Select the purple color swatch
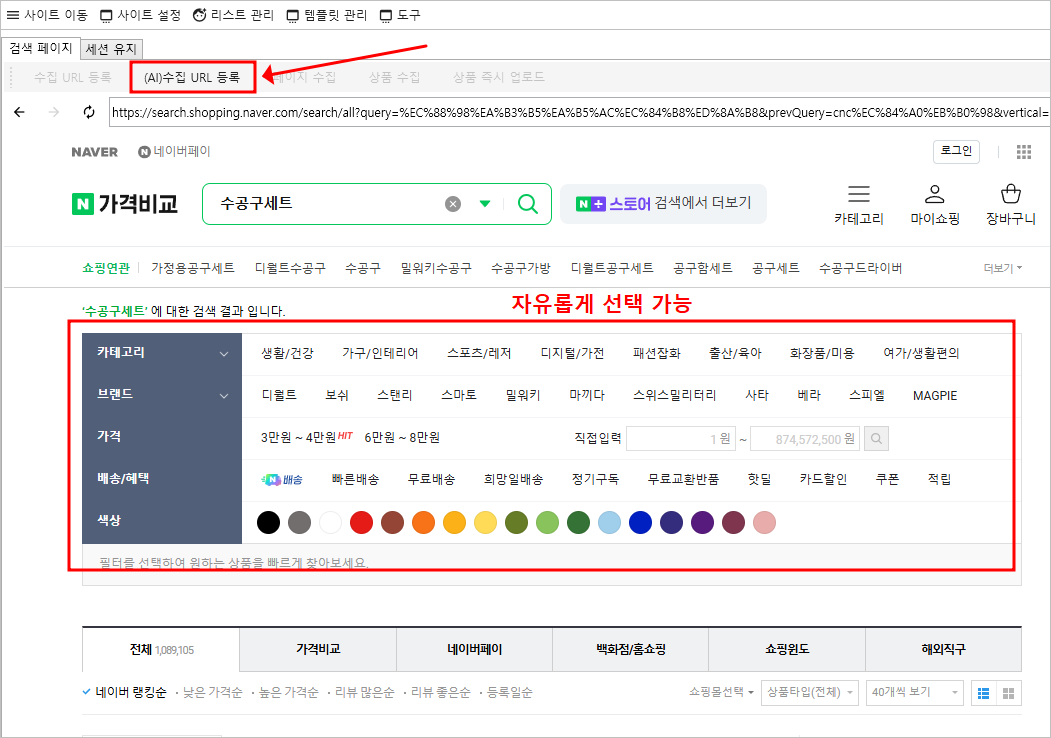Viewport: 1051px width, 738px height. coord(702,522)
